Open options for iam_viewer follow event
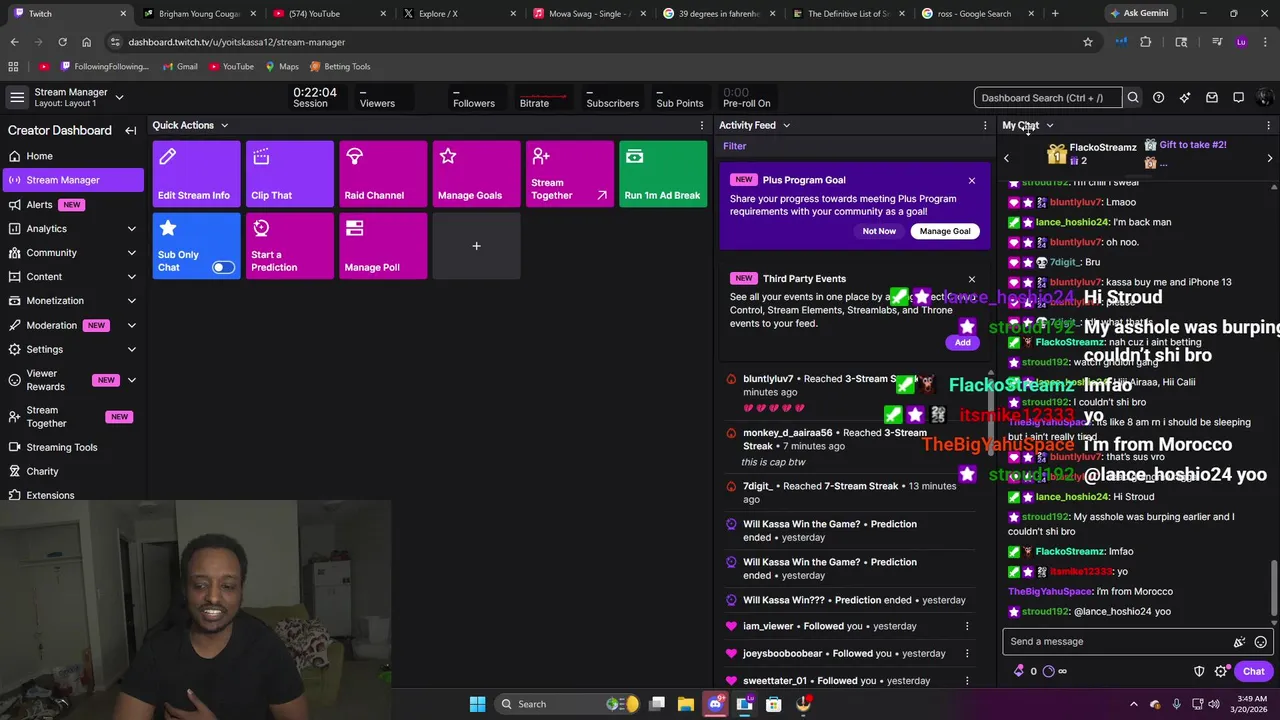Image resolution: width=1280 pixels, height=720 pixels. 967,626
